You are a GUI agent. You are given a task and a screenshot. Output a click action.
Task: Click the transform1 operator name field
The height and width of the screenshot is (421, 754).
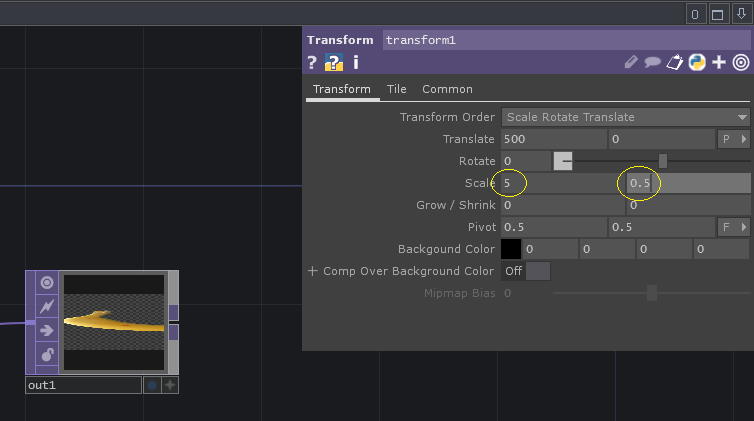point(566,40)
